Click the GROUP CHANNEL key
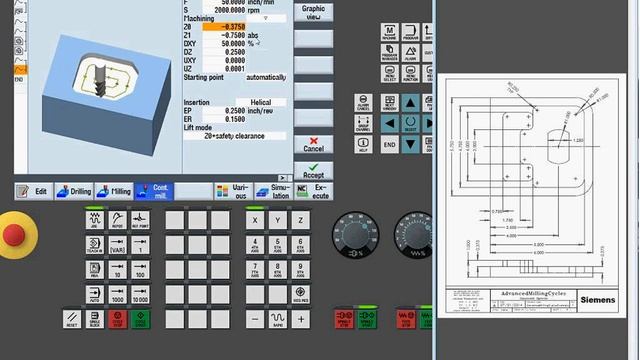 click(363, 123)
